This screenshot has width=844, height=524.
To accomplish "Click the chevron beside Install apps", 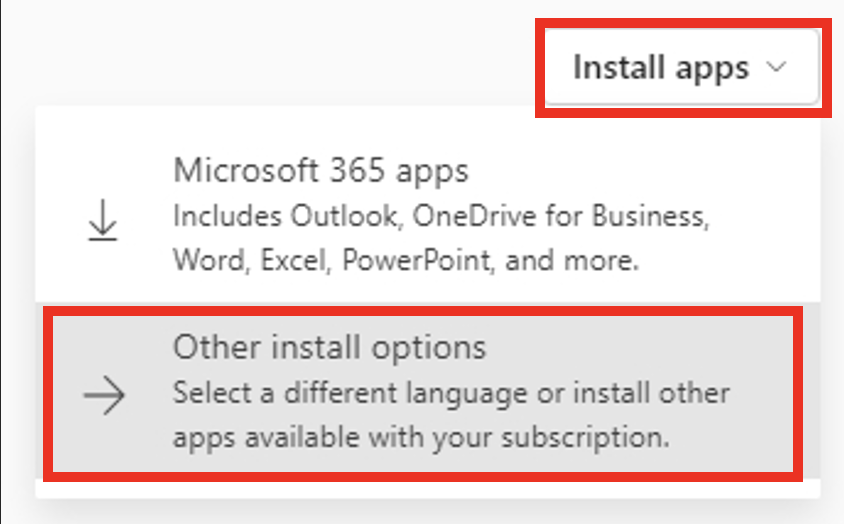I will [x=776, y=67].
